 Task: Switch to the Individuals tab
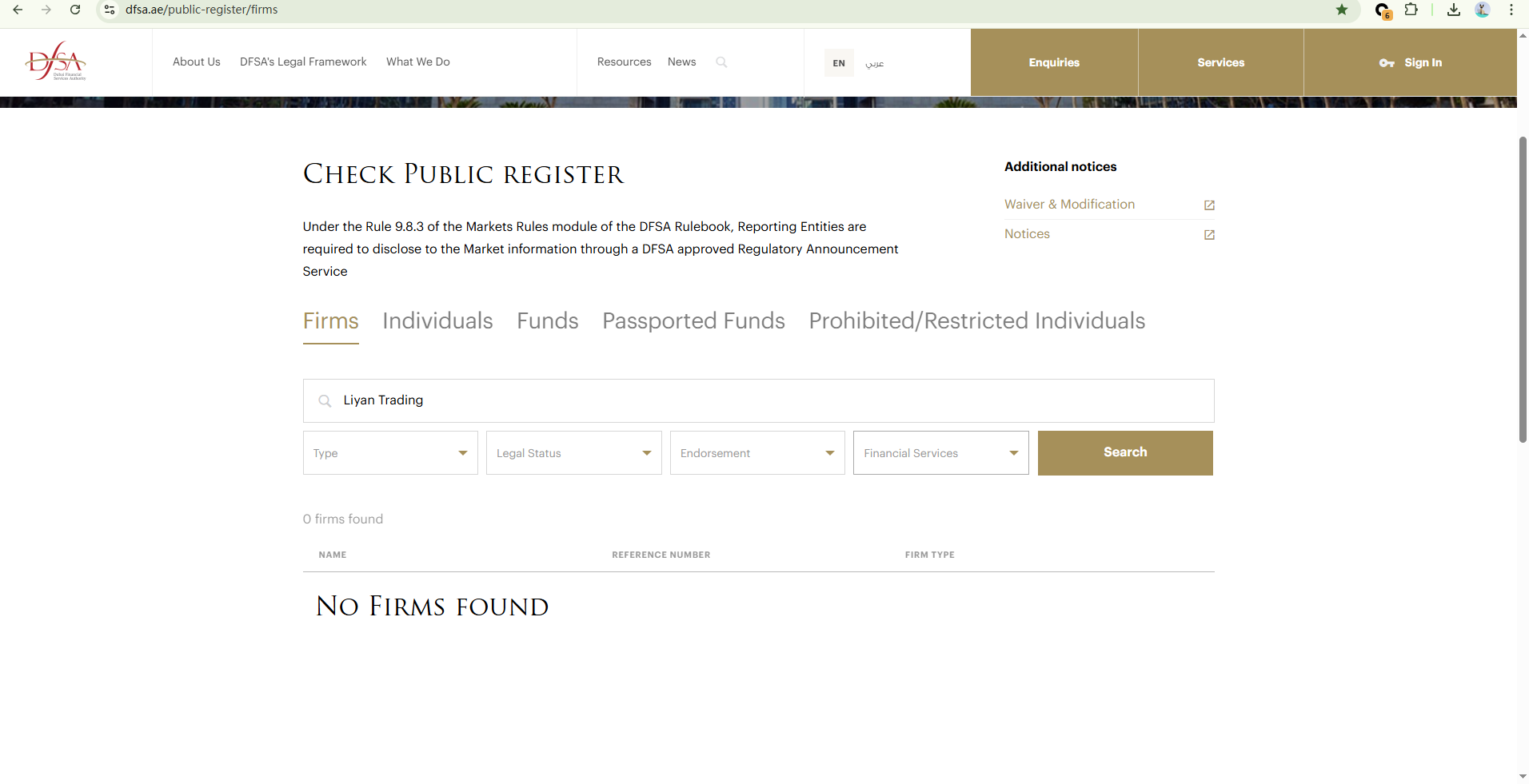[437, 321]
